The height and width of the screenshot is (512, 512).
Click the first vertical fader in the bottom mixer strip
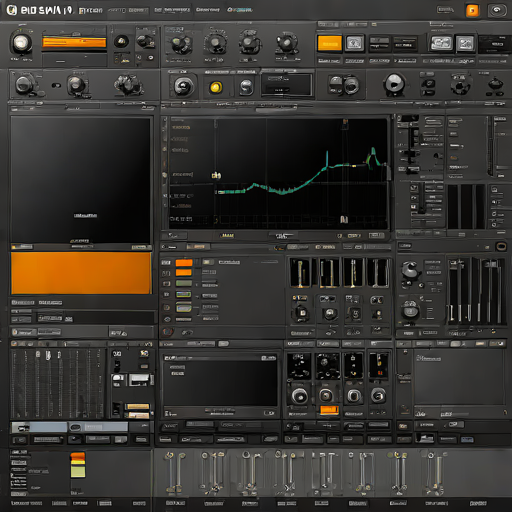point(175,474)
